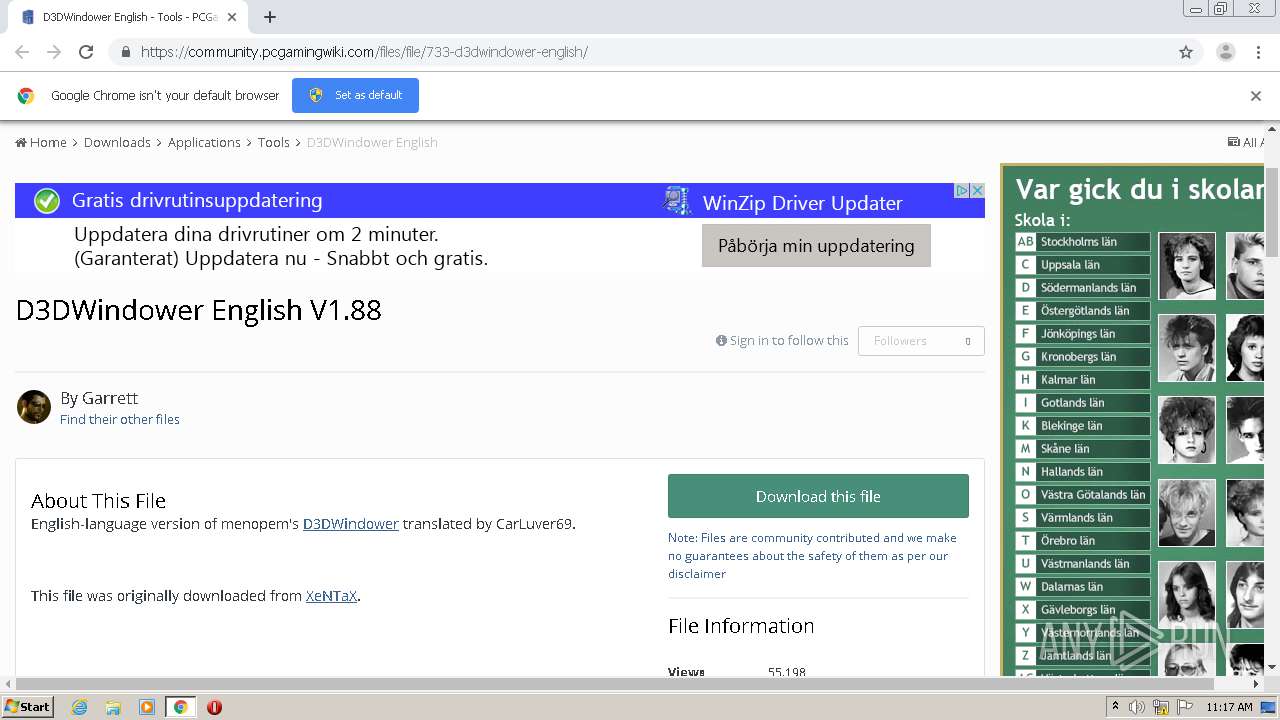Viewport: 1280px width, 720px height.
Task: Click the volume speaker tray icon
Action: tap(1137, 707)
